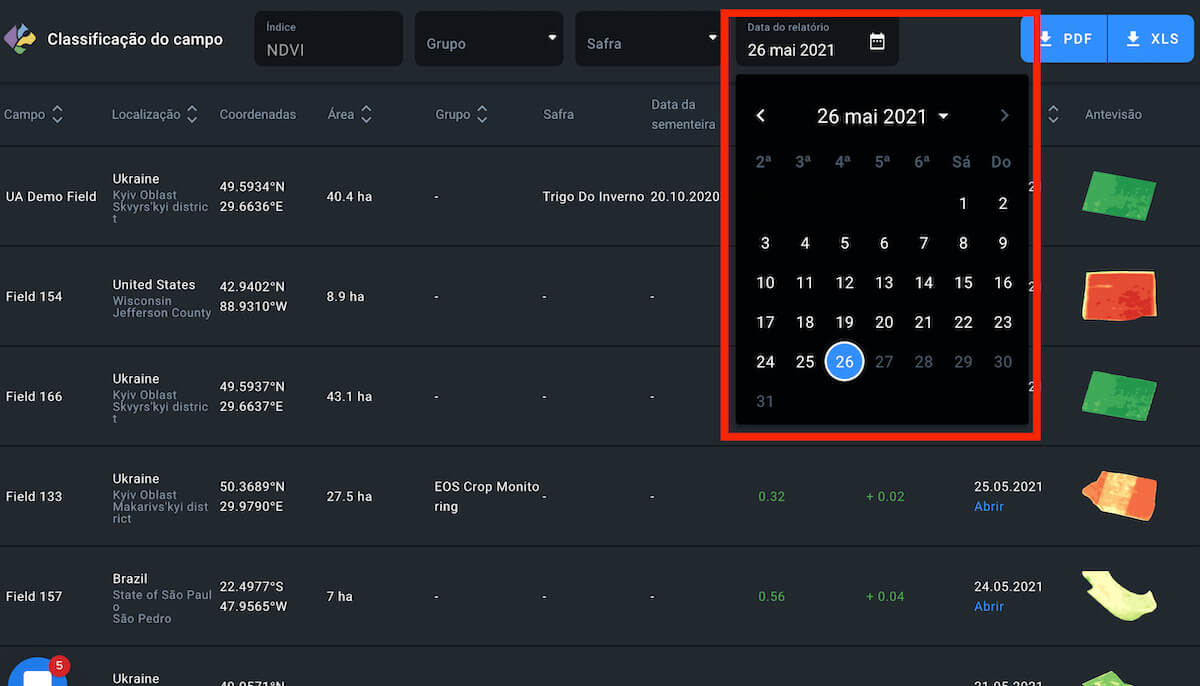Export the report as XLS
The height and width of the screenshot is (686, 1200).
click(1152, 39)
